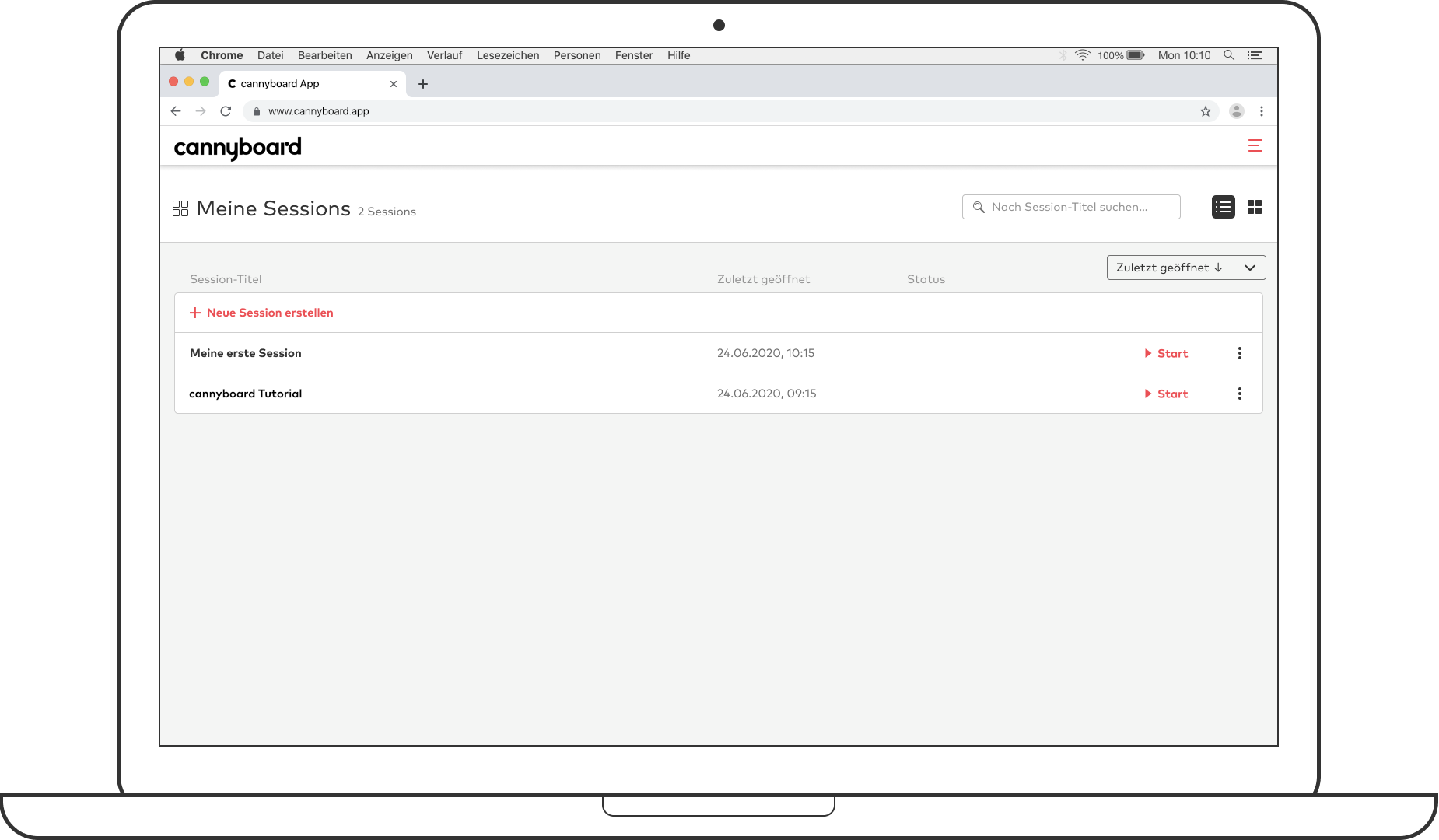Click the address bar URL
The height and width of the screenshot is (840, 1439).
click(319, 111)
